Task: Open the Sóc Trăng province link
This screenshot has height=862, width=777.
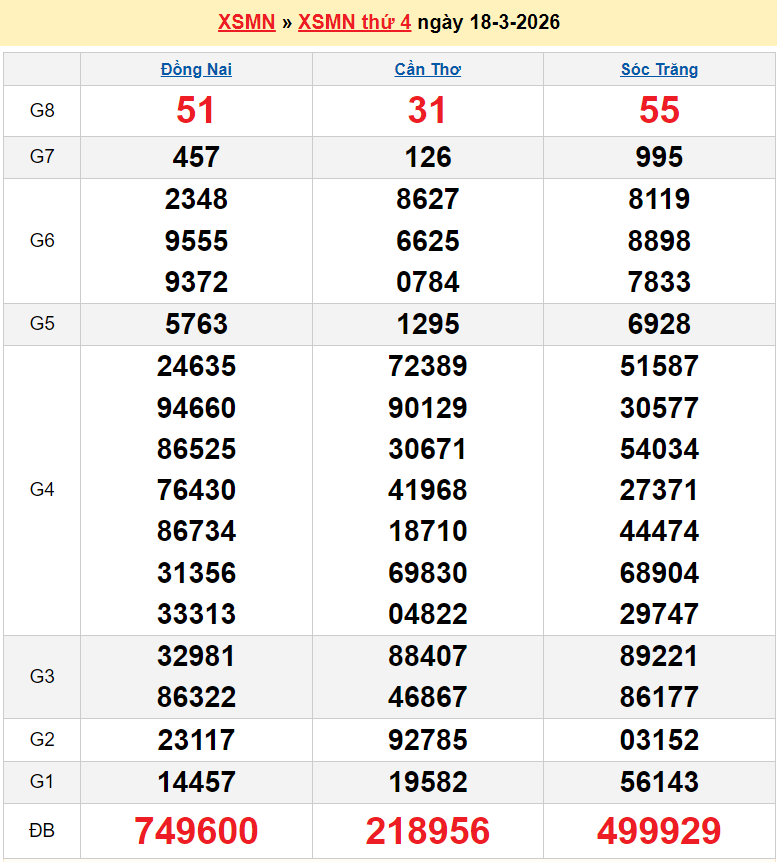Action: tap(659, 69)
